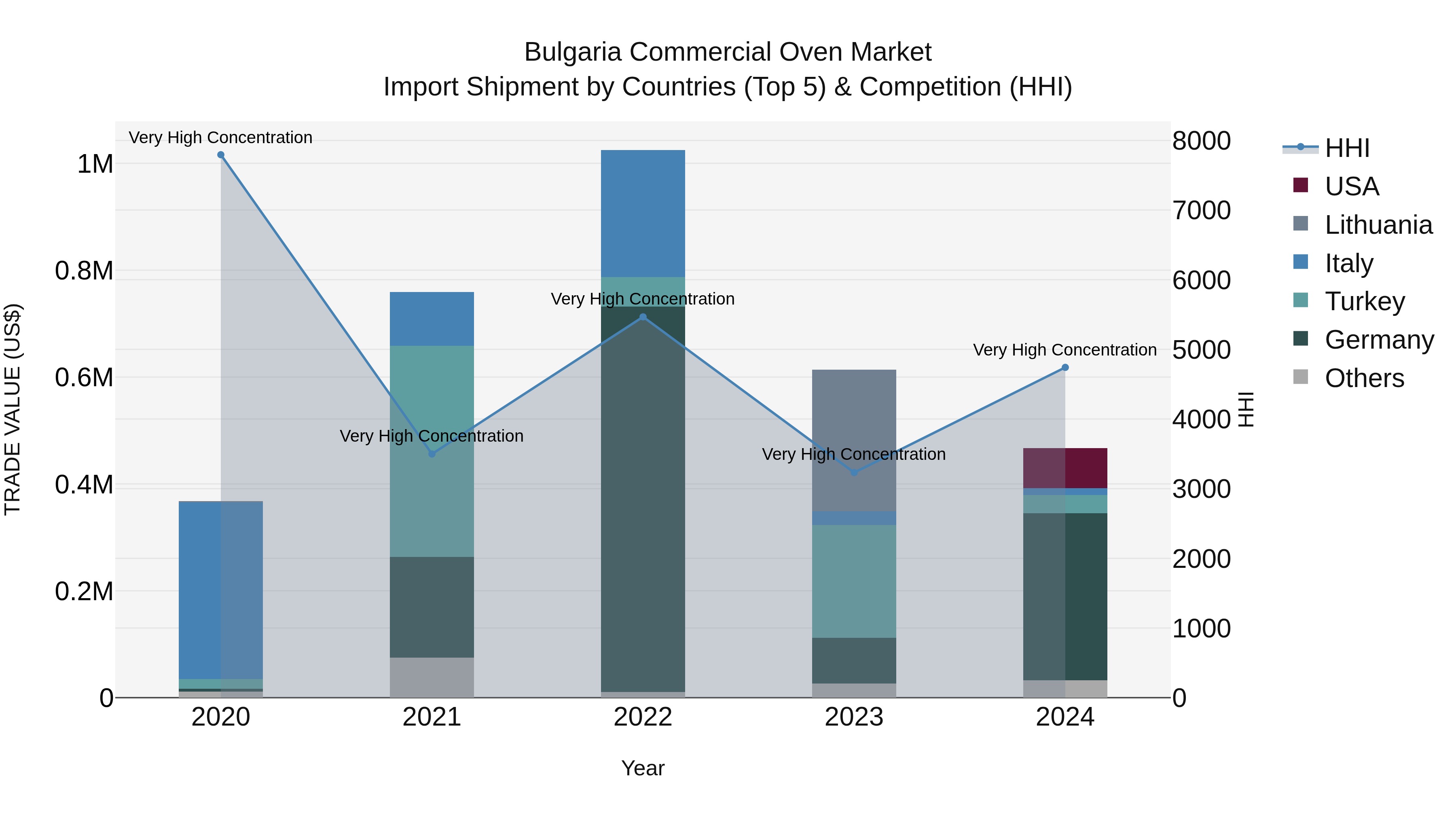Viewport: 1456px width, 819px height.
Task: Click the 0.4M tick on trade value axis
Action: [x=84, y=485]
